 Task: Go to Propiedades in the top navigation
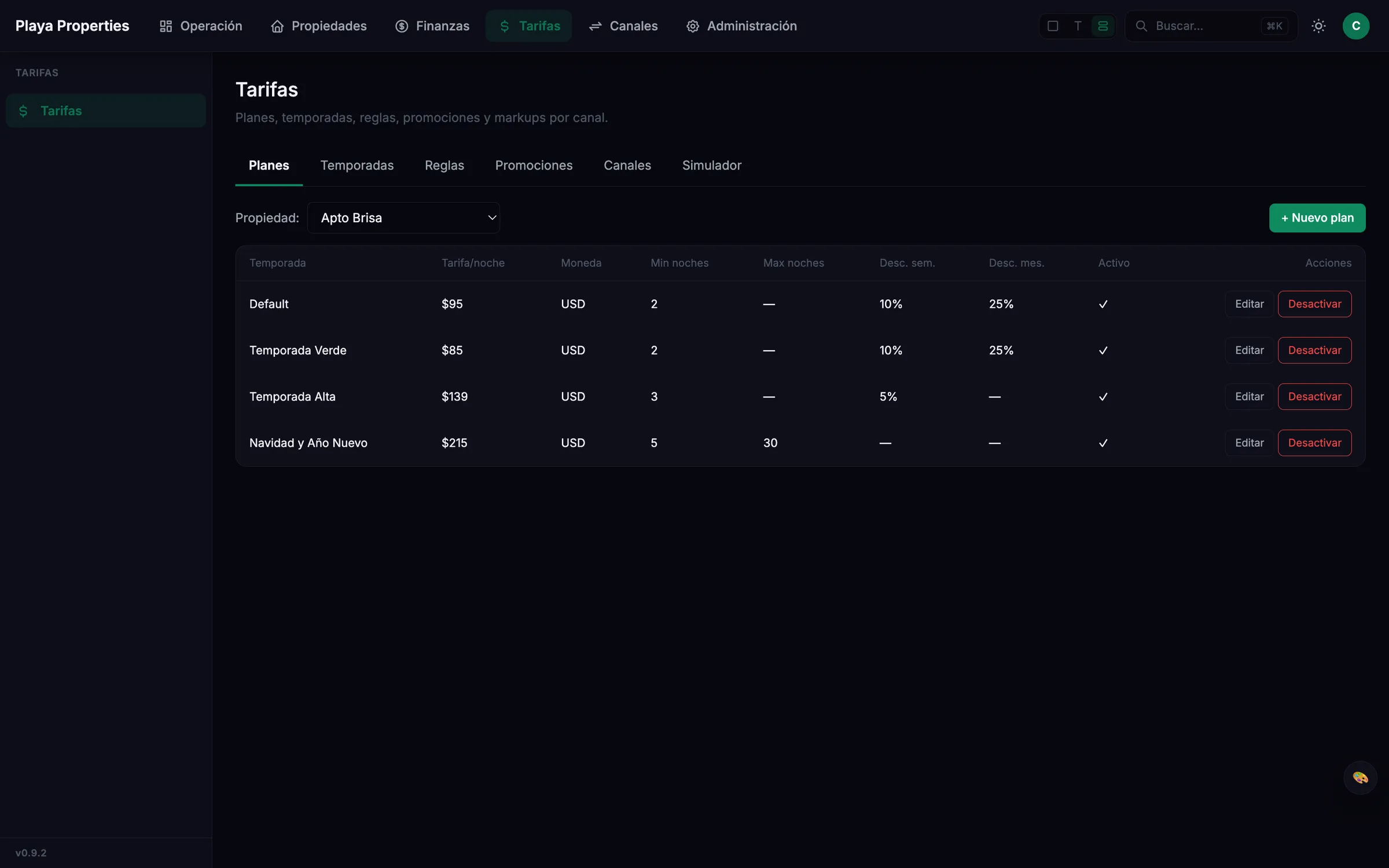(x=319, y=26)
